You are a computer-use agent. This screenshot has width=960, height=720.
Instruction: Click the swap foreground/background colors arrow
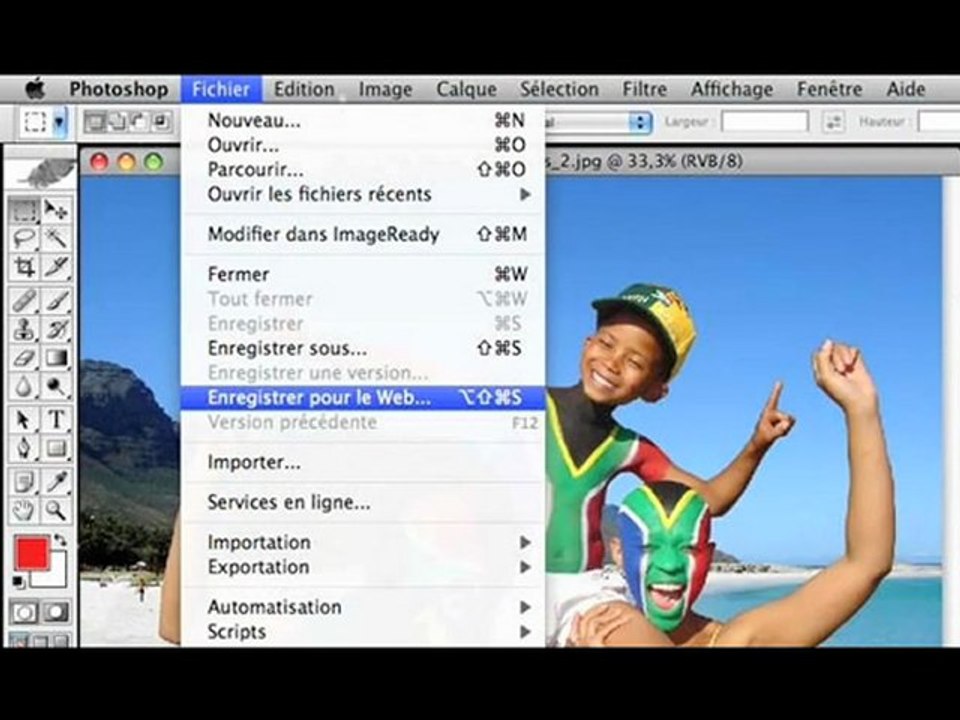[60, 540]
